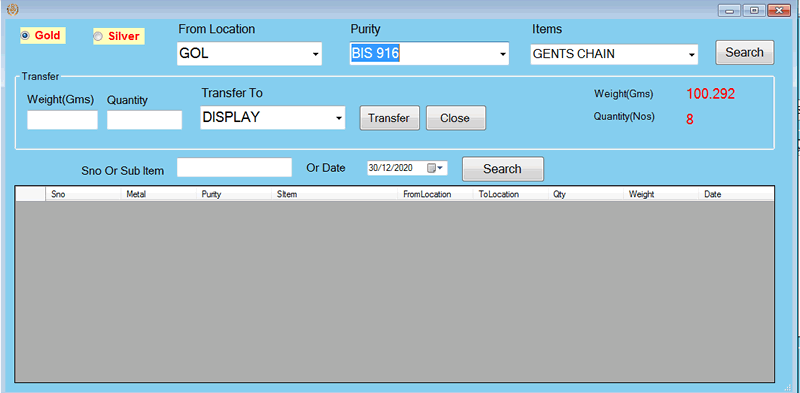Click the Weight column header in grid
This screenshot has height=393, width=800.
tap(661, 194)
